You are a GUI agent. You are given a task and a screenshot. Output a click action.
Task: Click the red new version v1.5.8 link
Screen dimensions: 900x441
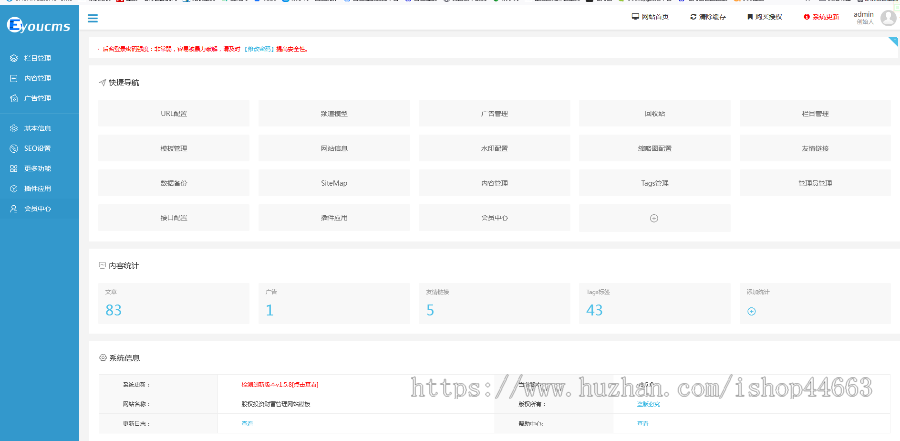pyautogui.click(x=280, y=384)
